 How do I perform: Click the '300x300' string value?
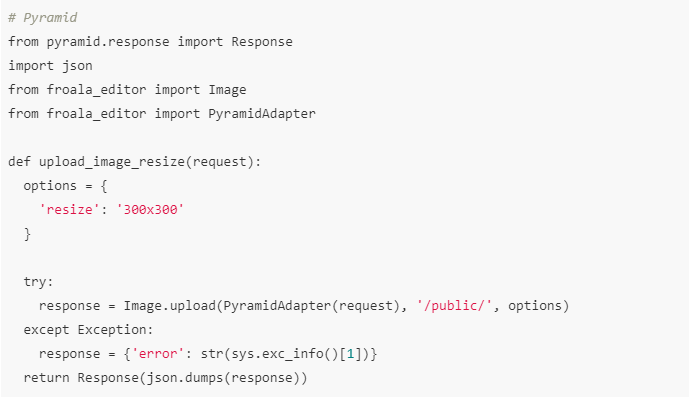150,209
